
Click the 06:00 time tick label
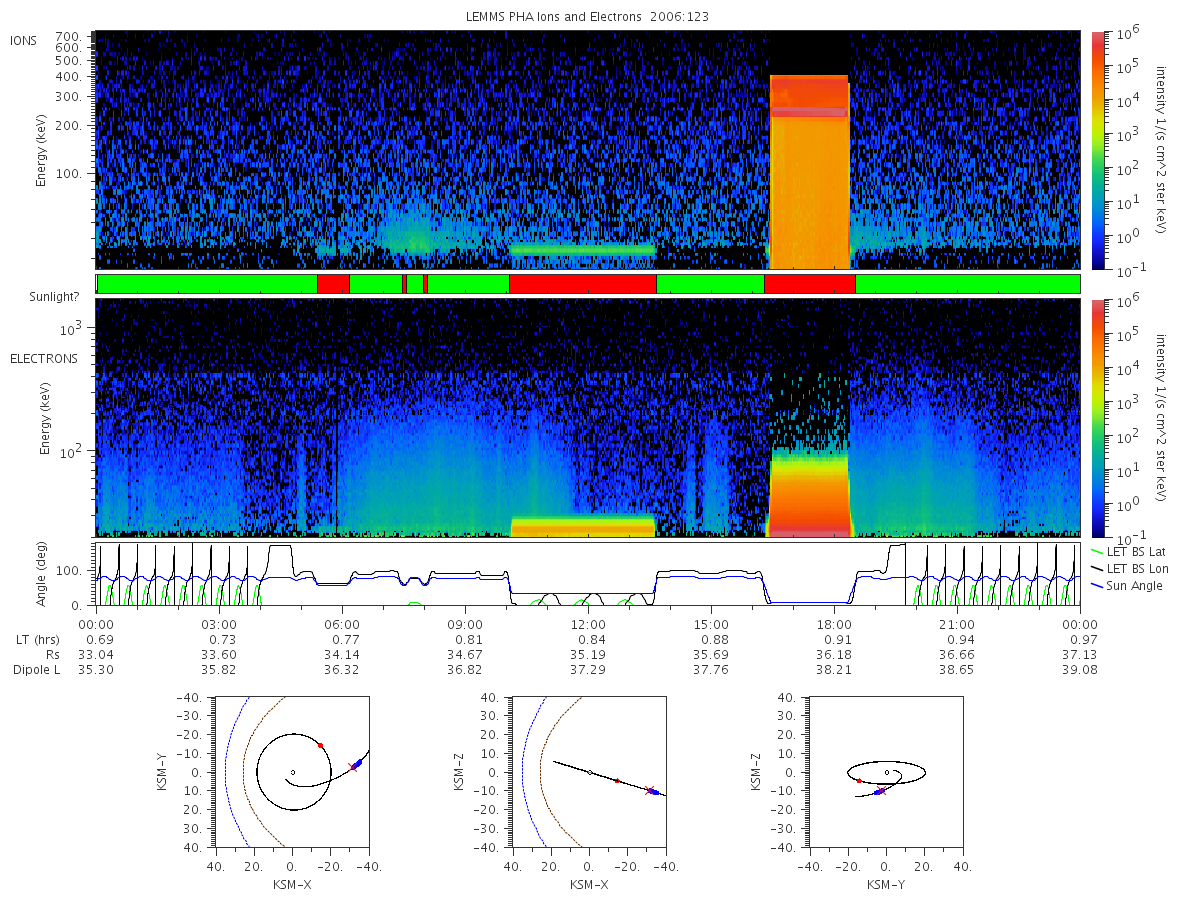pos(342,624)
